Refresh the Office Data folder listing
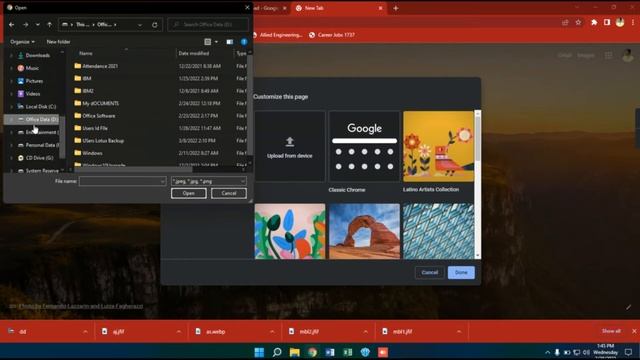This screenshot has height=360, width=640. tap(155, 25)
